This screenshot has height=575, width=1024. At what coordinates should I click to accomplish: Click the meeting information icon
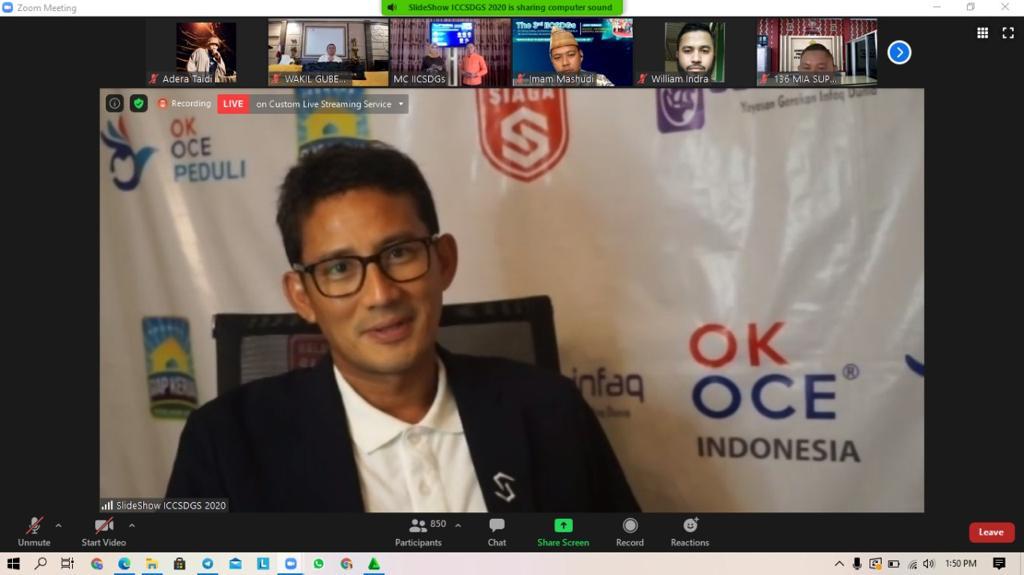tap(114, 103)
